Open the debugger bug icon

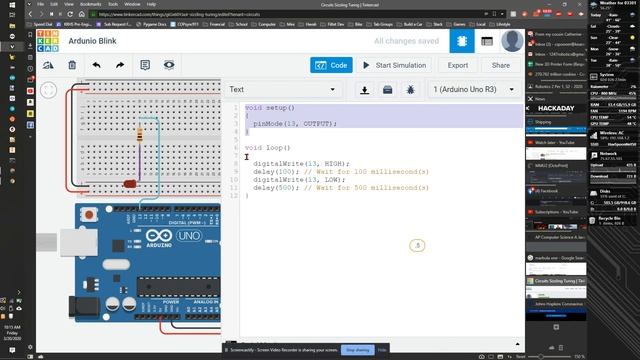[411, 89]
